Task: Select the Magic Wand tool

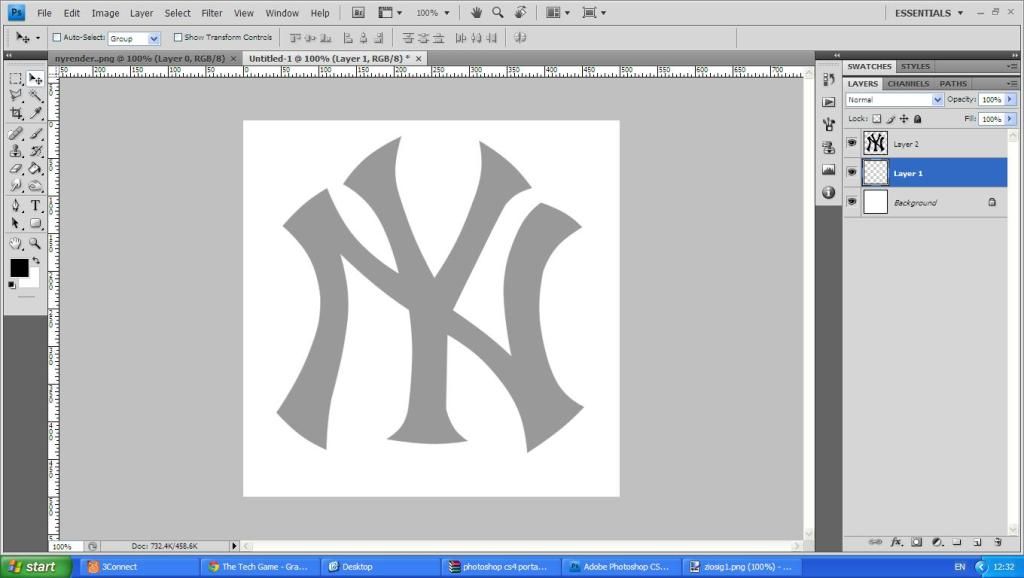Action: point(35,96)
